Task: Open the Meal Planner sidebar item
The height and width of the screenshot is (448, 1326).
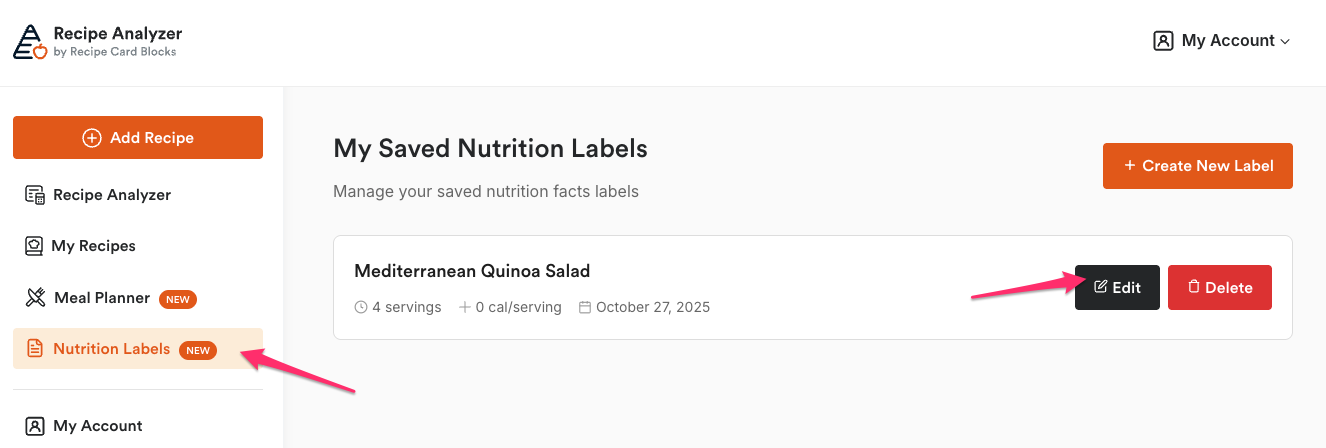Action: pyautogui.click(x=101, y=298)
